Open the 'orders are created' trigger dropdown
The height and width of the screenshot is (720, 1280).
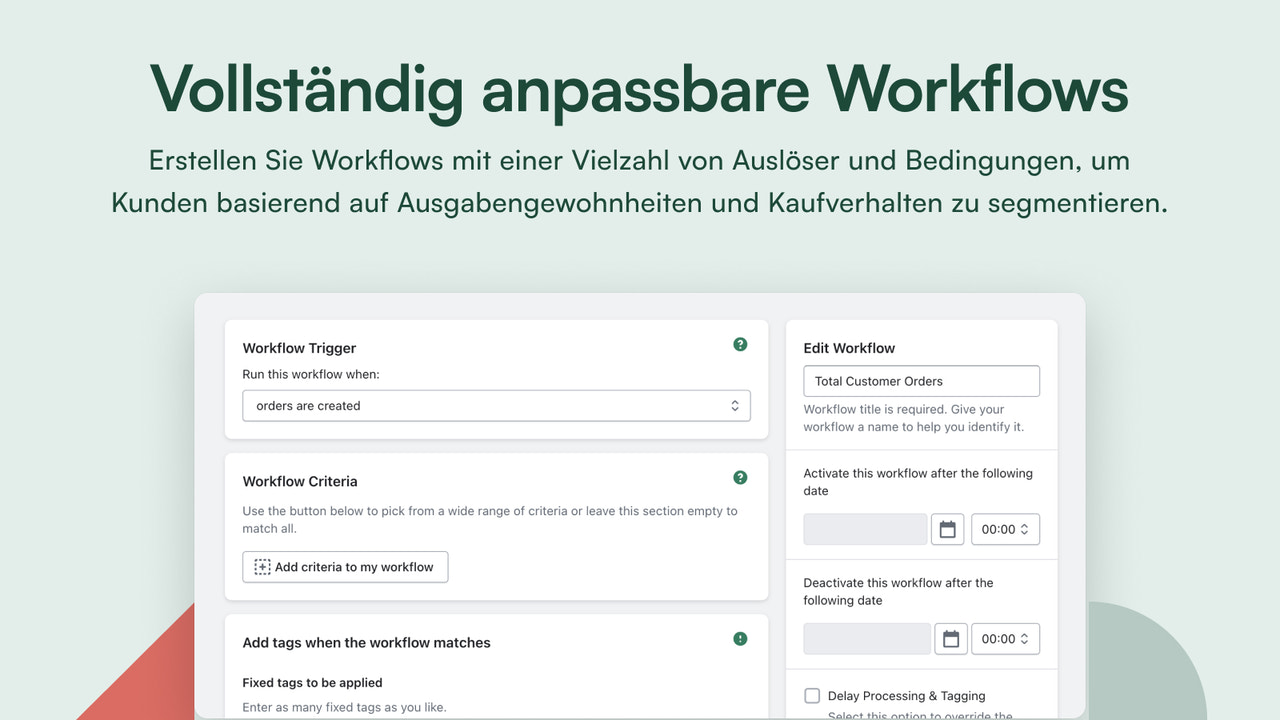pyautogui.click(x=496, y=406)
